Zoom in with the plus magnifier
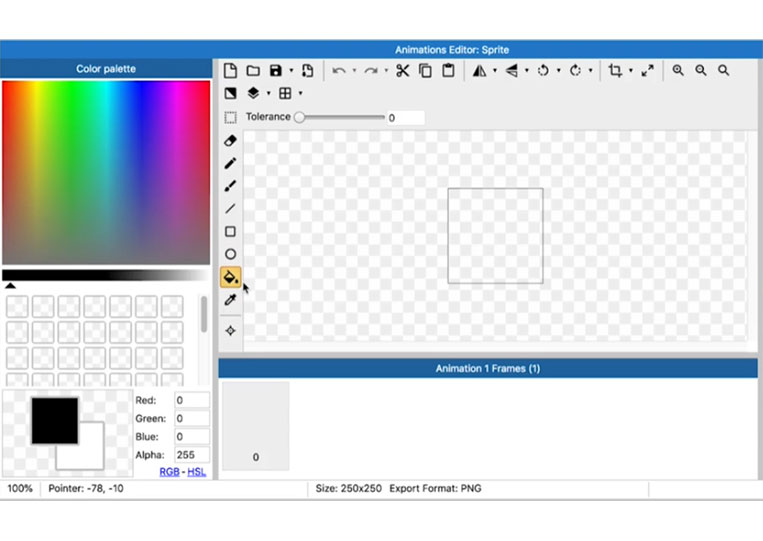The width and height of the screenshot is (763, 541). tap(678, 71)
